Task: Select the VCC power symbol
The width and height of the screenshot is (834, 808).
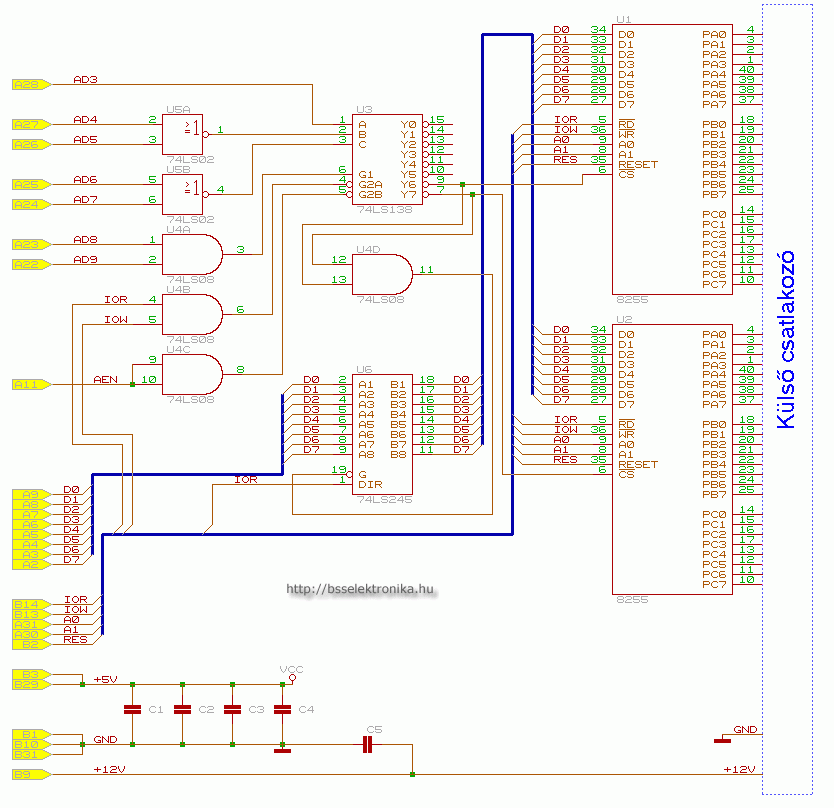Action: pos(291,676)
